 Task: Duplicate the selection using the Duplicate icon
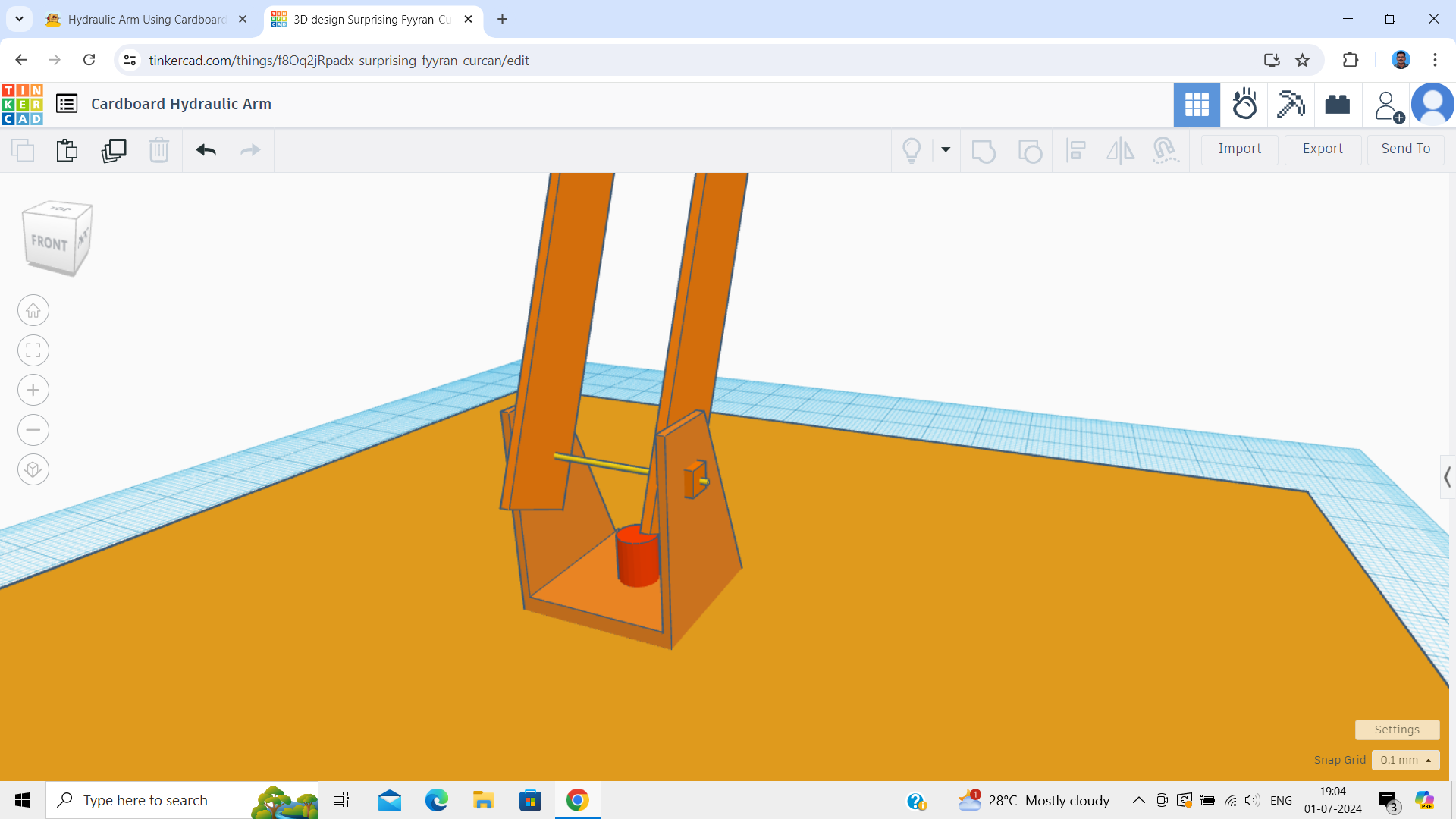113,150
